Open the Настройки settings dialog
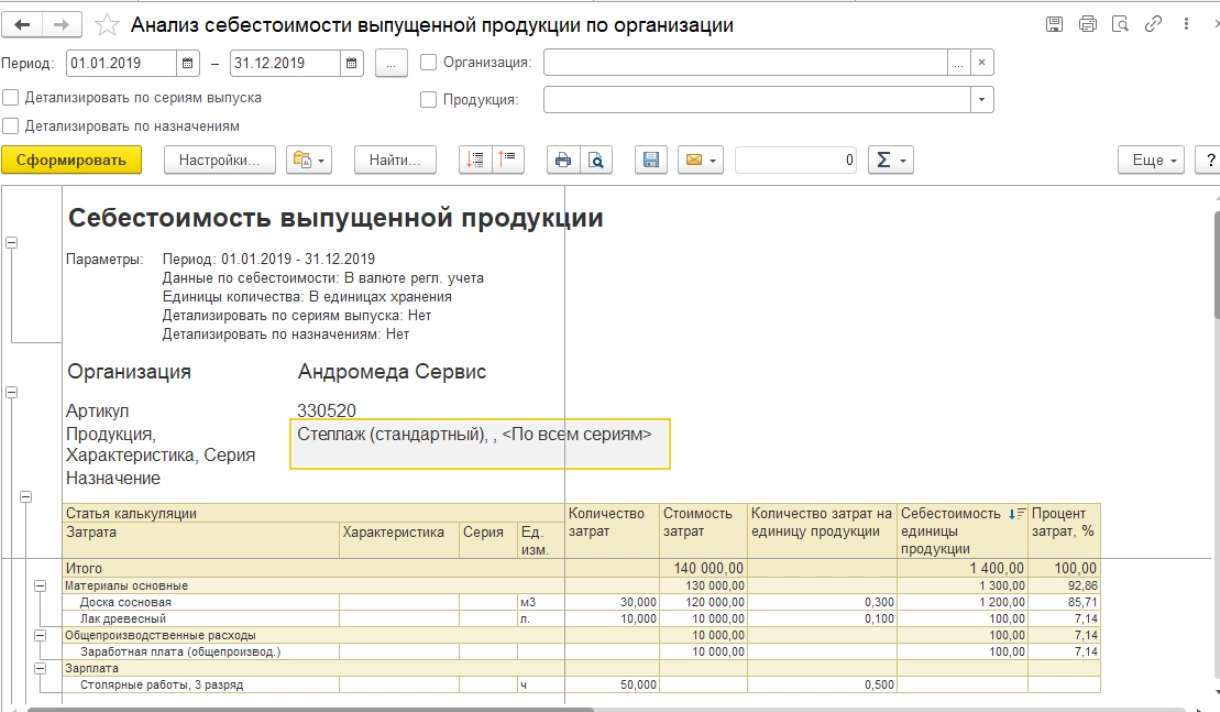 click(218, 160)
